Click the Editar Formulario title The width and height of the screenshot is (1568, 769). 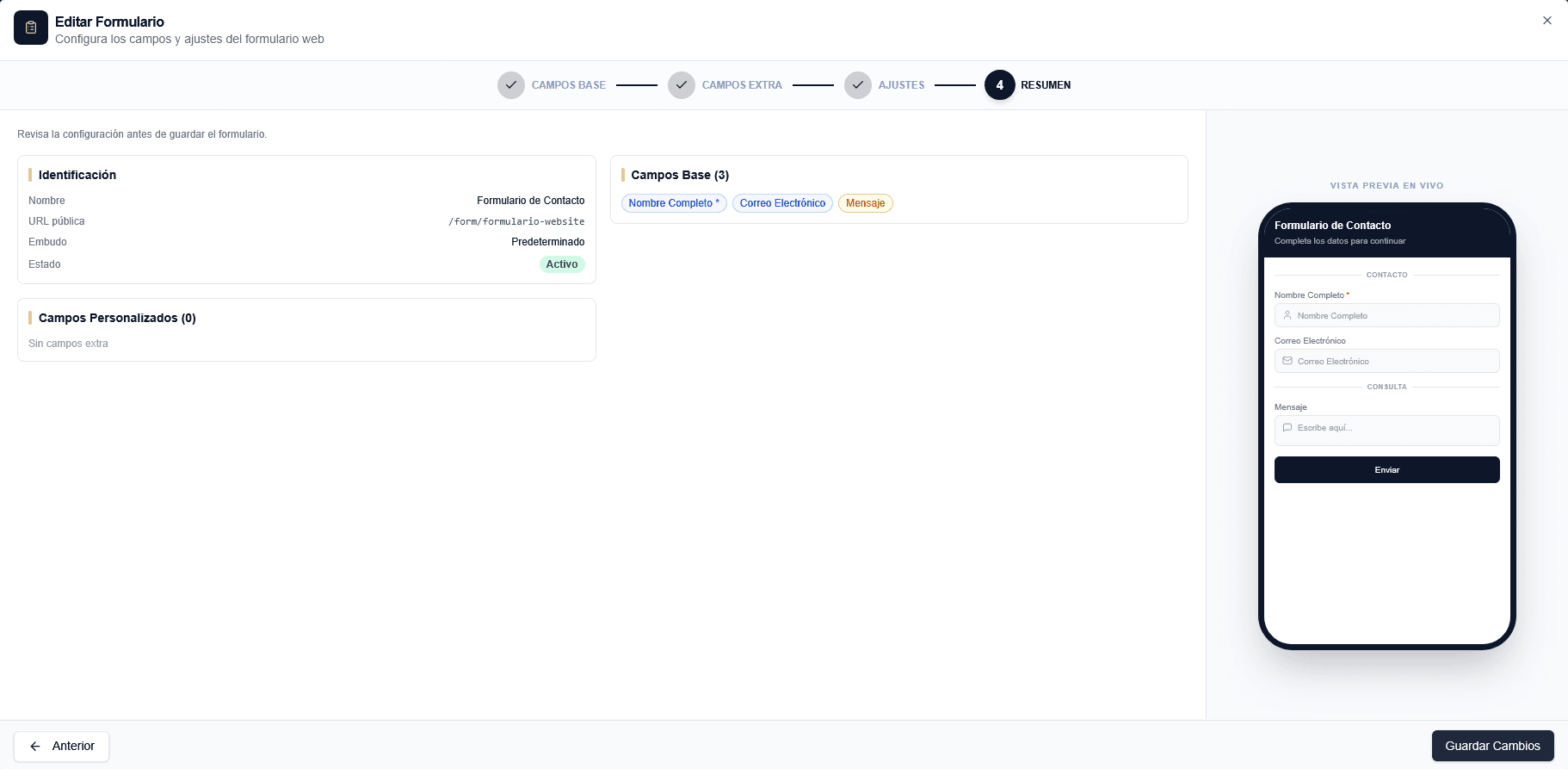[109, 22]
